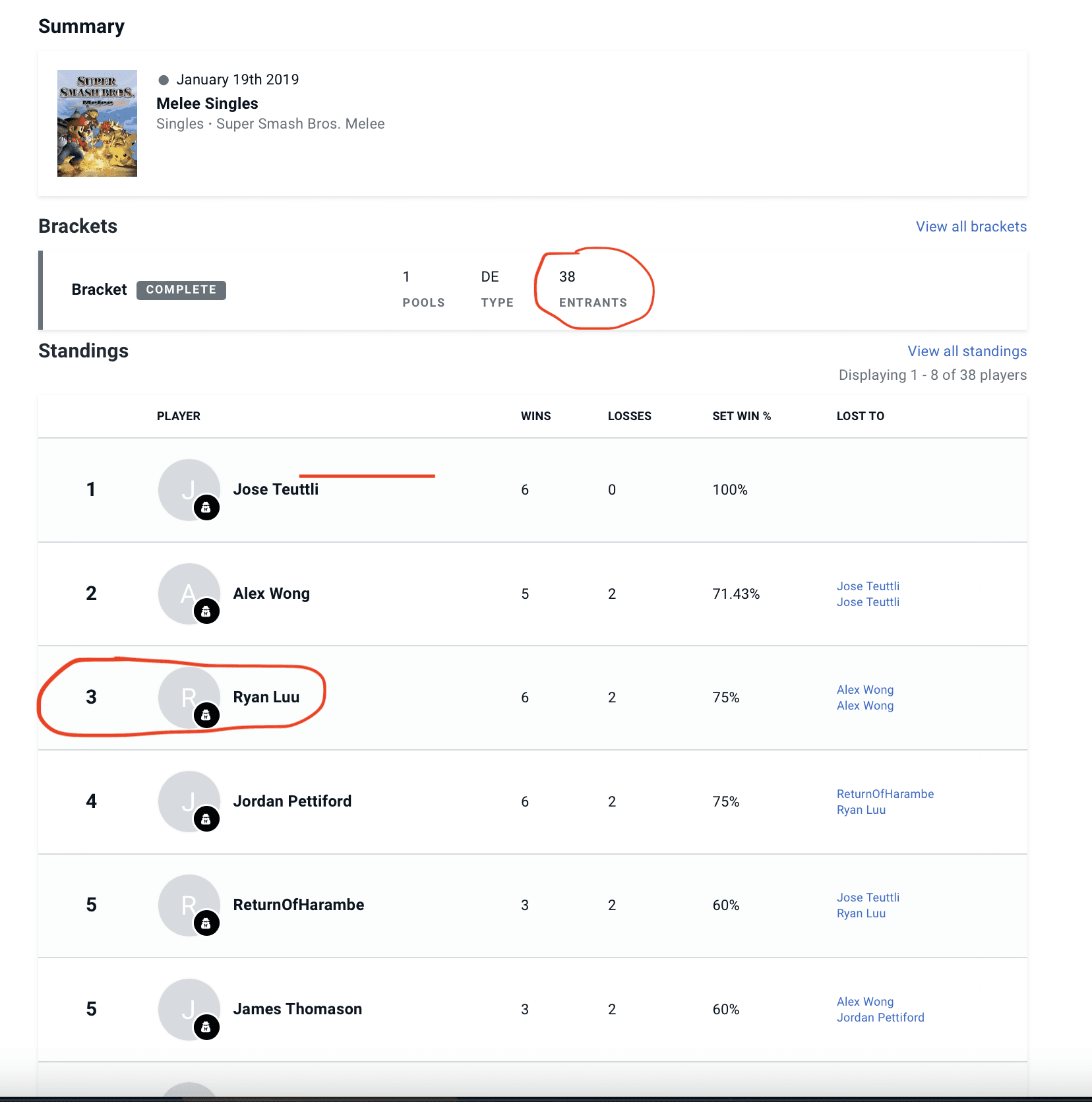Open ReturnOfHarambe link in Jordan Pettiford's row
Screen dimensions: 1092x1102
pos(885,794)
